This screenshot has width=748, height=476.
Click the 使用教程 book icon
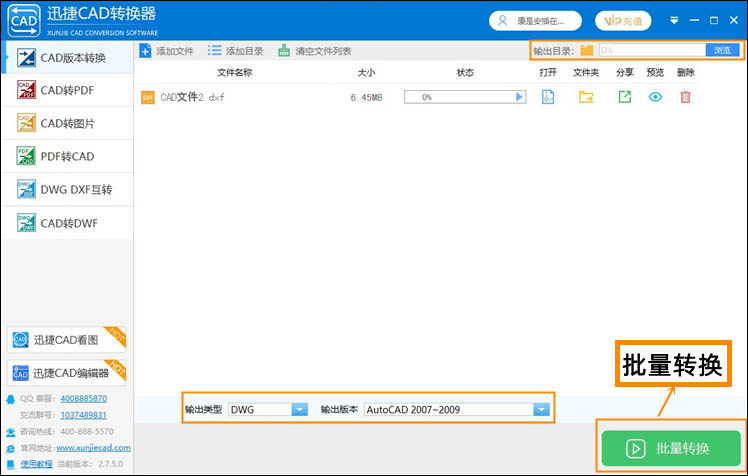(x=10, y=464)
